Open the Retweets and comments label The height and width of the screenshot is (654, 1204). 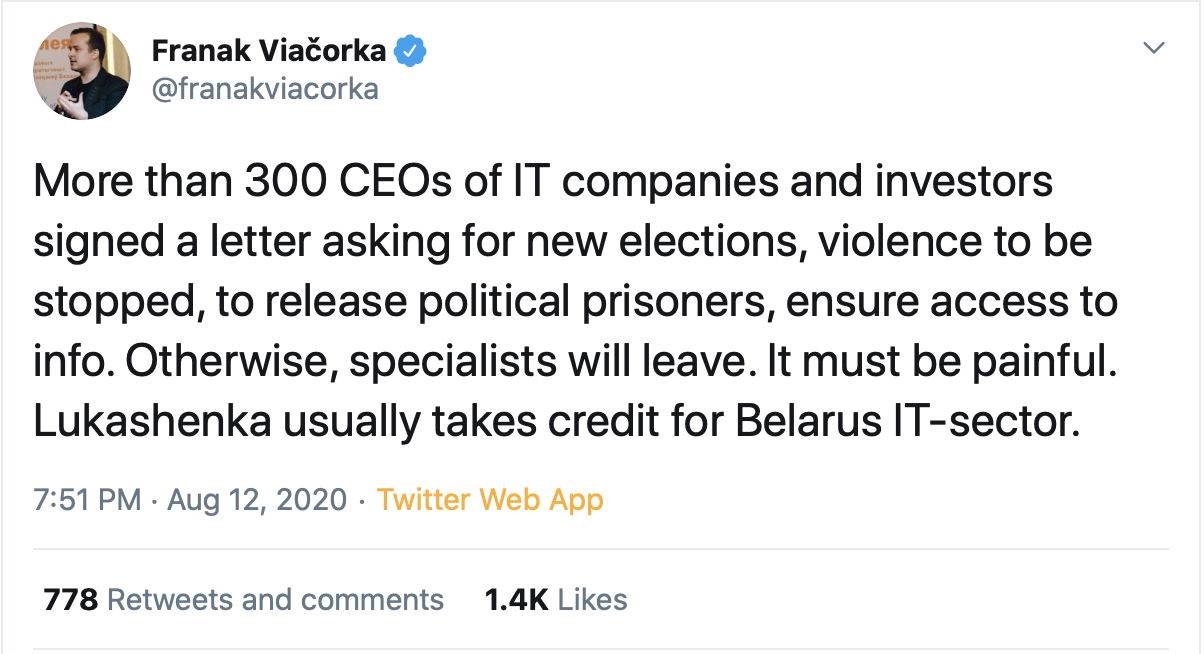click(275, 600)
